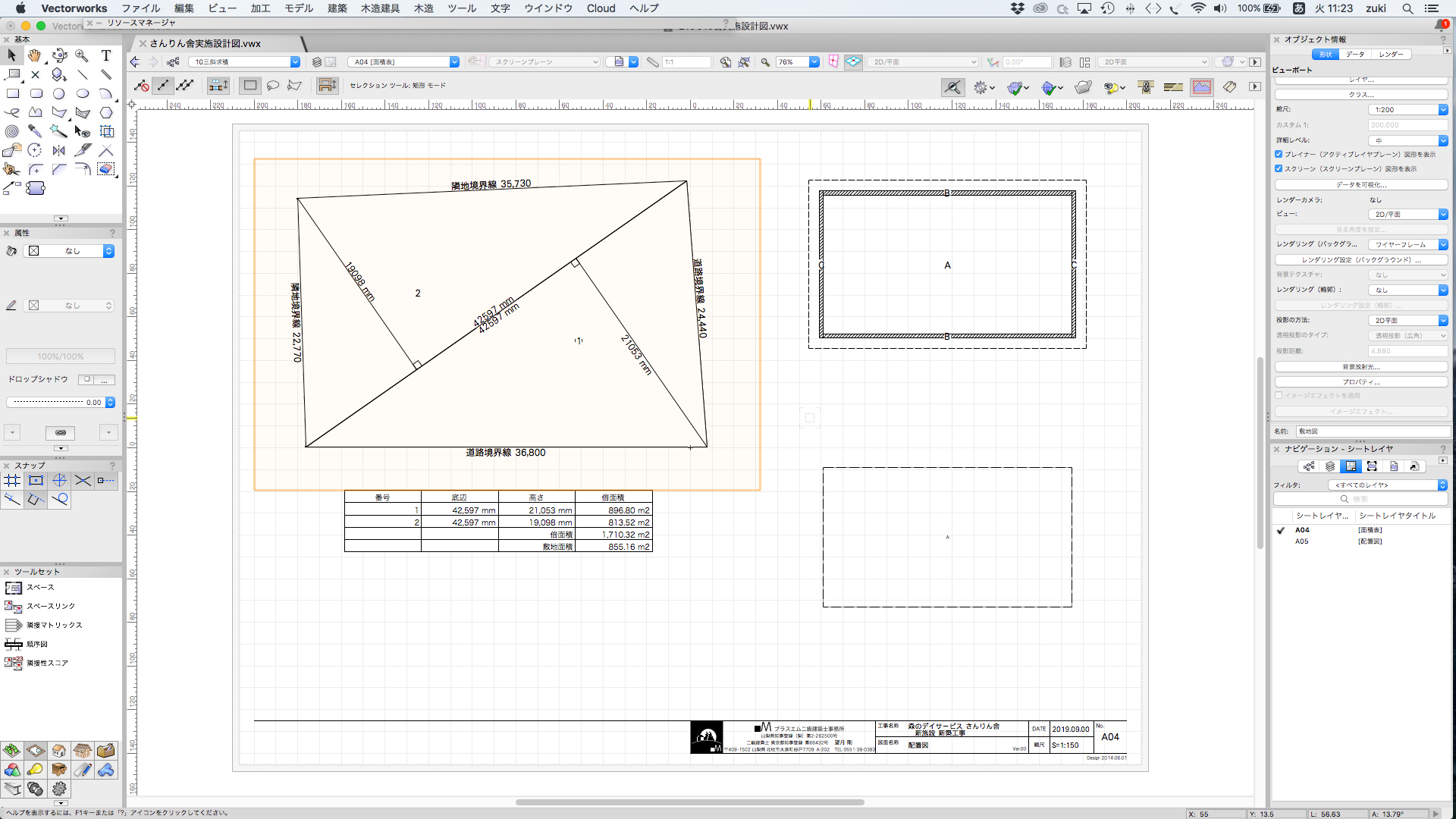Click the クラス... button
Image resolution: width=1456 pixels, height=819 pixels.
1361,95
